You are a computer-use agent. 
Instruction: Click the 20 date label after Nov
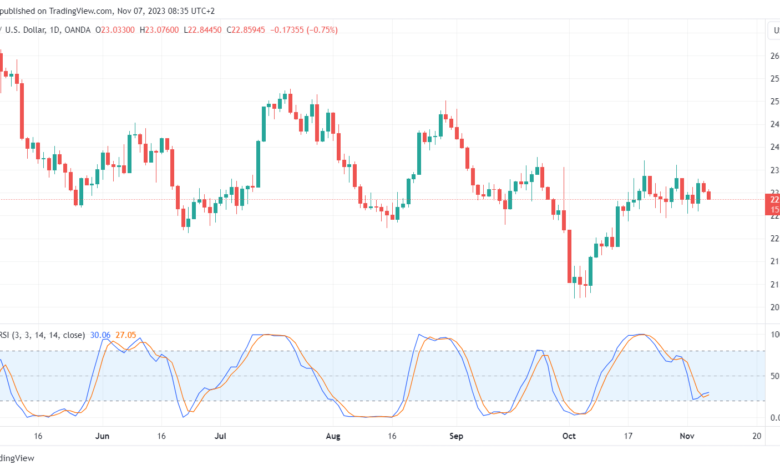(x=757, y=436)
